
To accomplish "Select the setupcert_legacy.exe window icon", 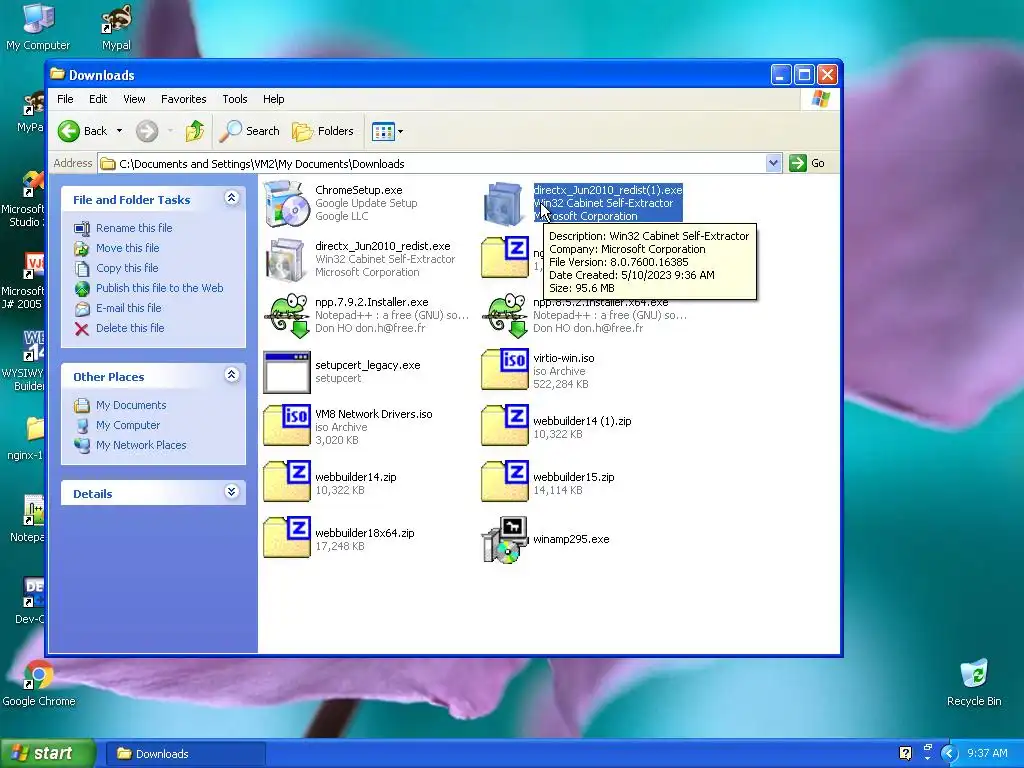I will 286,372.
